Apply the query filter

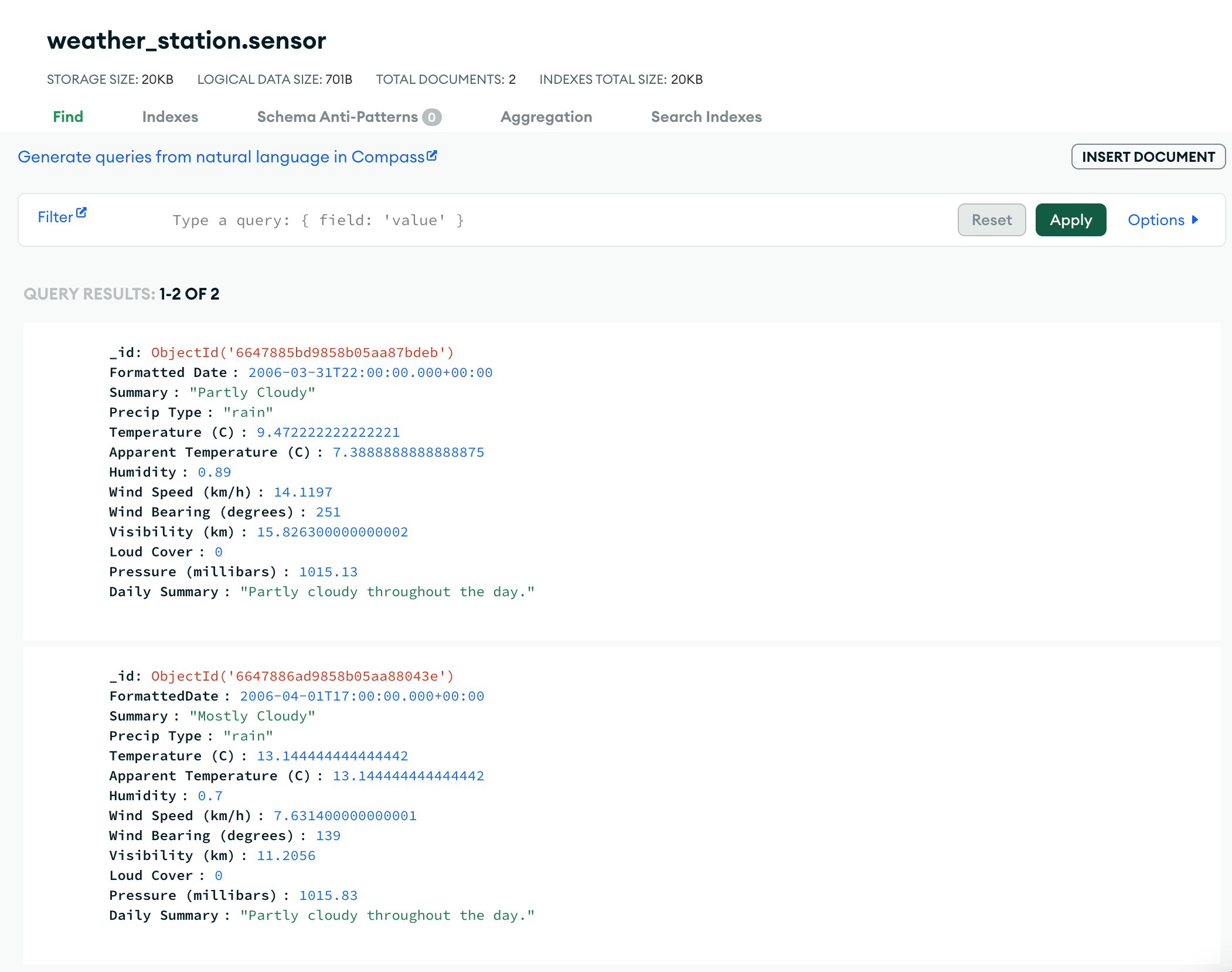click(x=1071, y=220)
